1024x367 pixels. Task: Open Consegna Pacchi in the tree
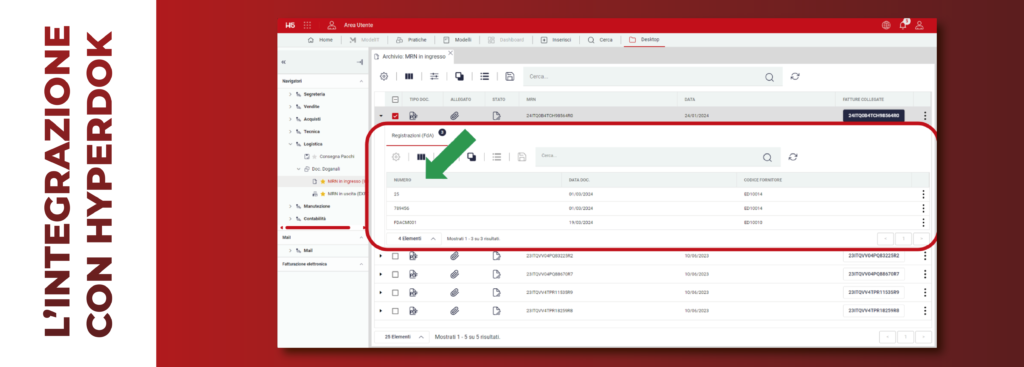coord(337,157)
